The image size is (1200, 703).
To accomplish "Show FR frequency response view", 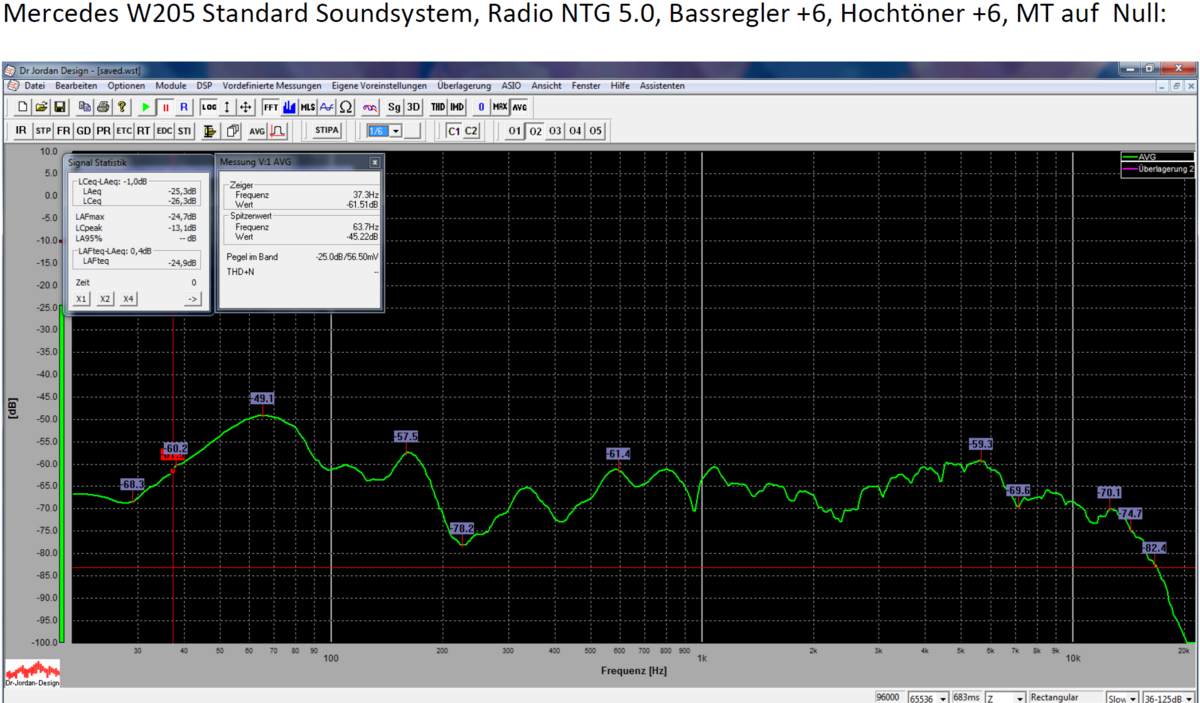I will (64, 131).
